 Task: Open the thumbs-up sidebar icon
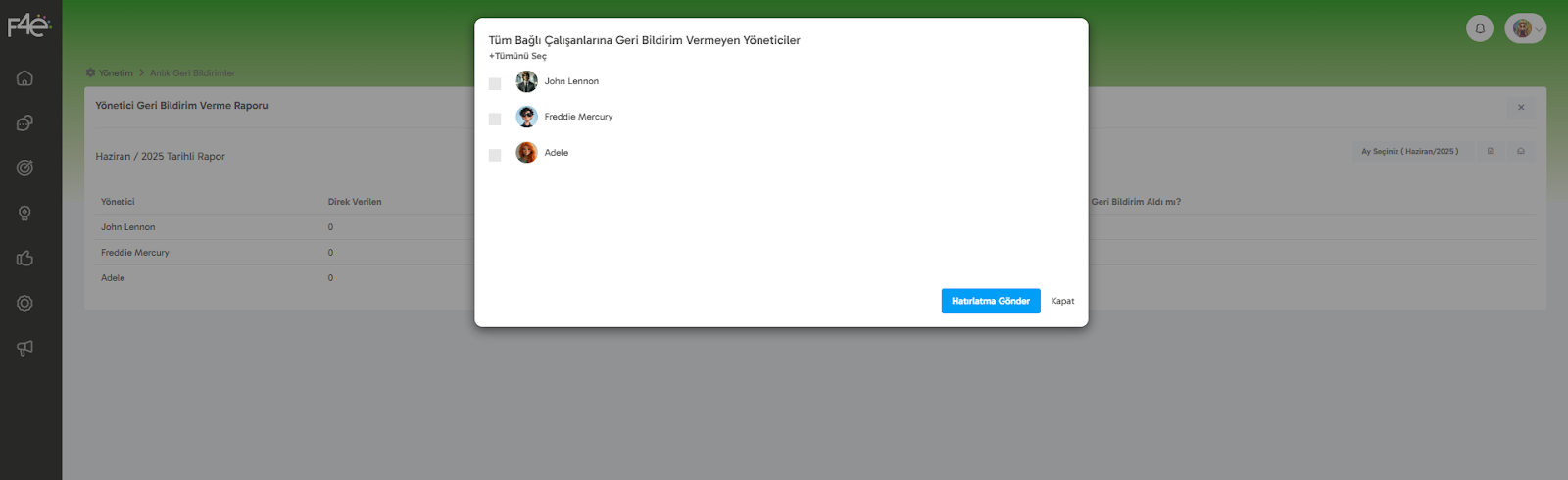[x=24, y=259]
